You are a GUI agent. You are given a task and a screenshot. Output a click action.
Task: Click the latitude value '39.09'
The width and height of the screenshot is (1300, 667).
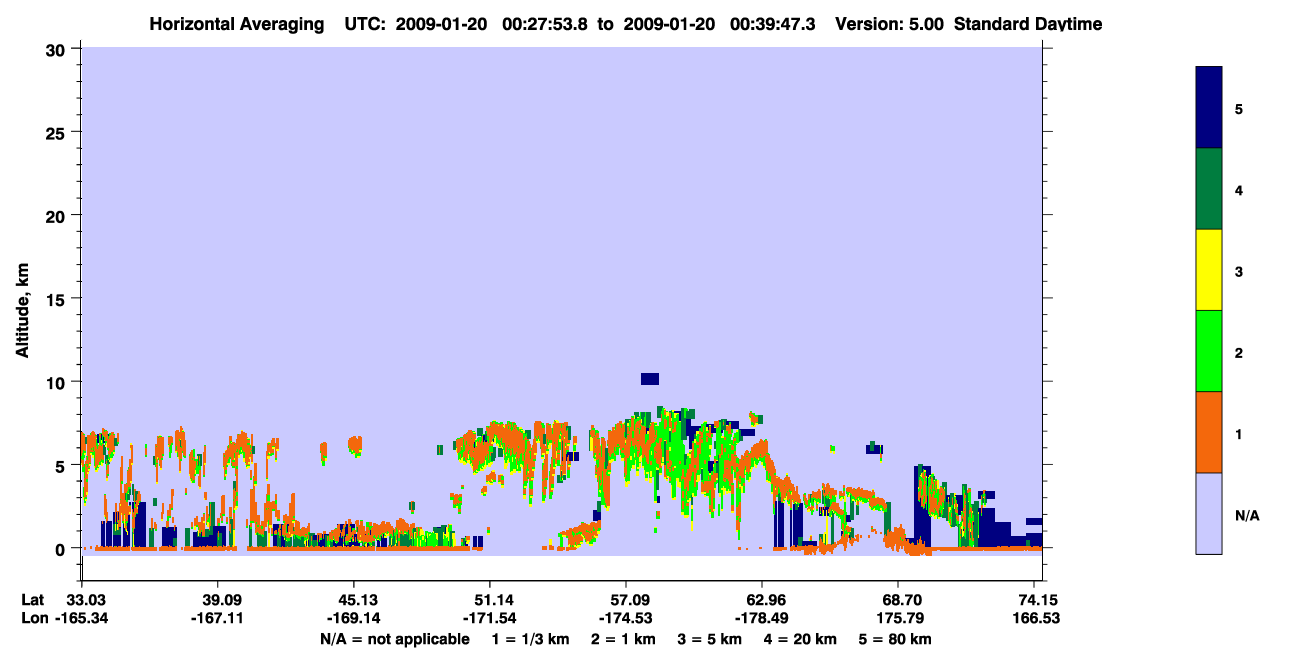(x=218, y=600)
